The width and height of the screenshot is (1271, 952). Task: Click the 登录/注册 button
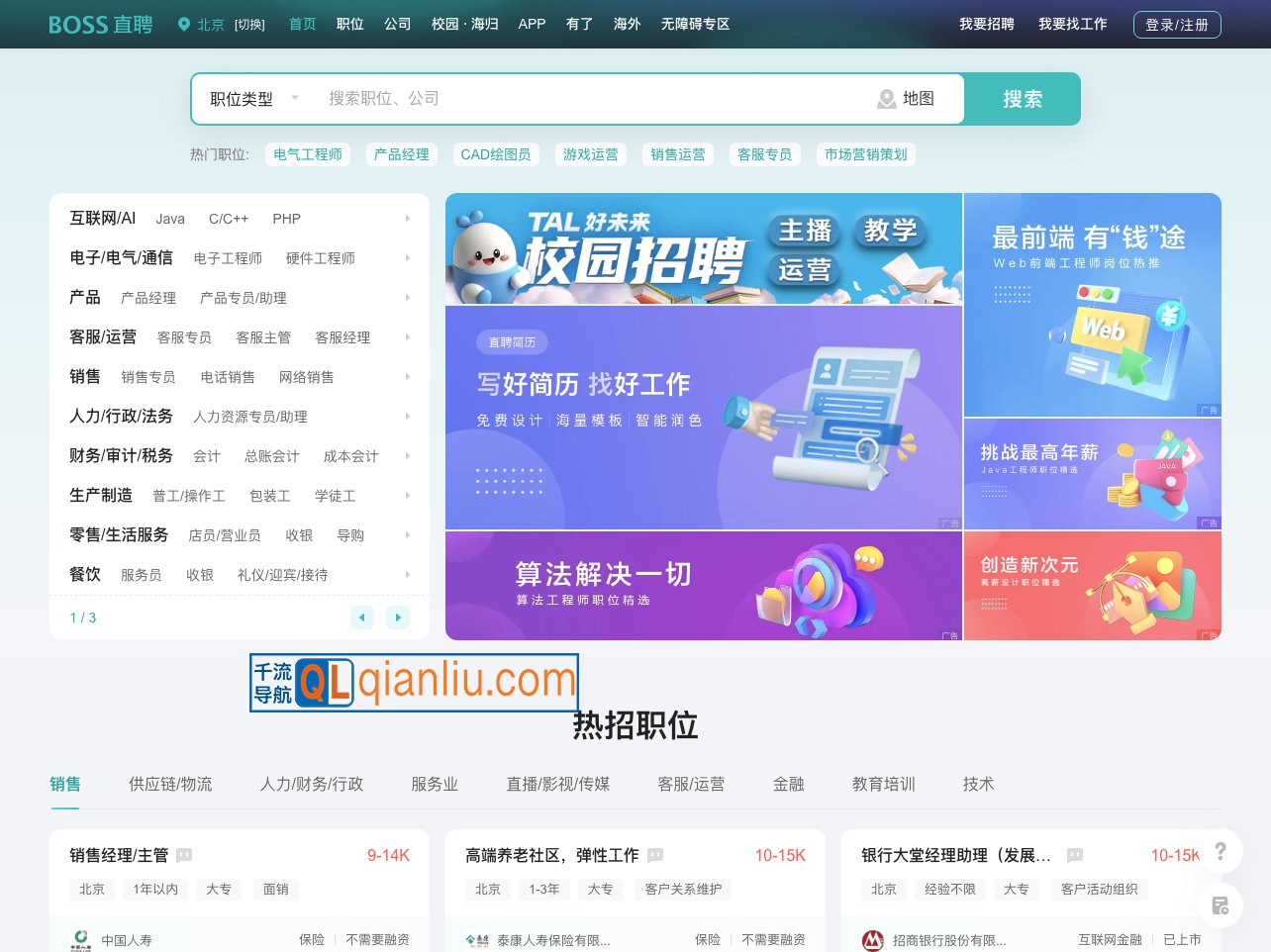[1177, 25]
